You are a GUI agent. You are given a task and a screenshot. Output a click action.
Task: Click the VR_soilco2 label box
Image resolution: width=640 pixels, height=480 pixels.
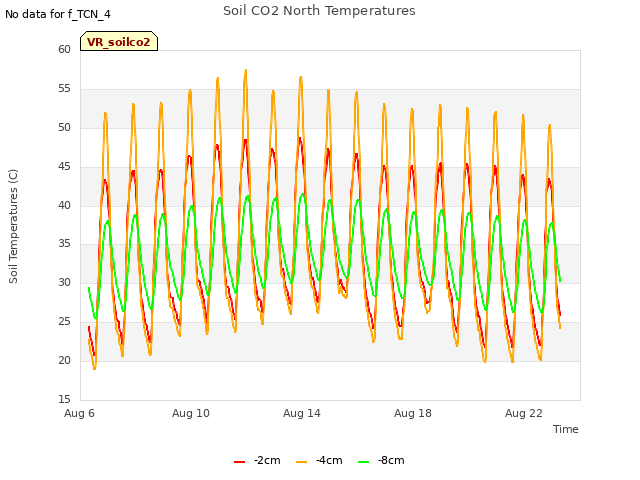coord(119,41)
